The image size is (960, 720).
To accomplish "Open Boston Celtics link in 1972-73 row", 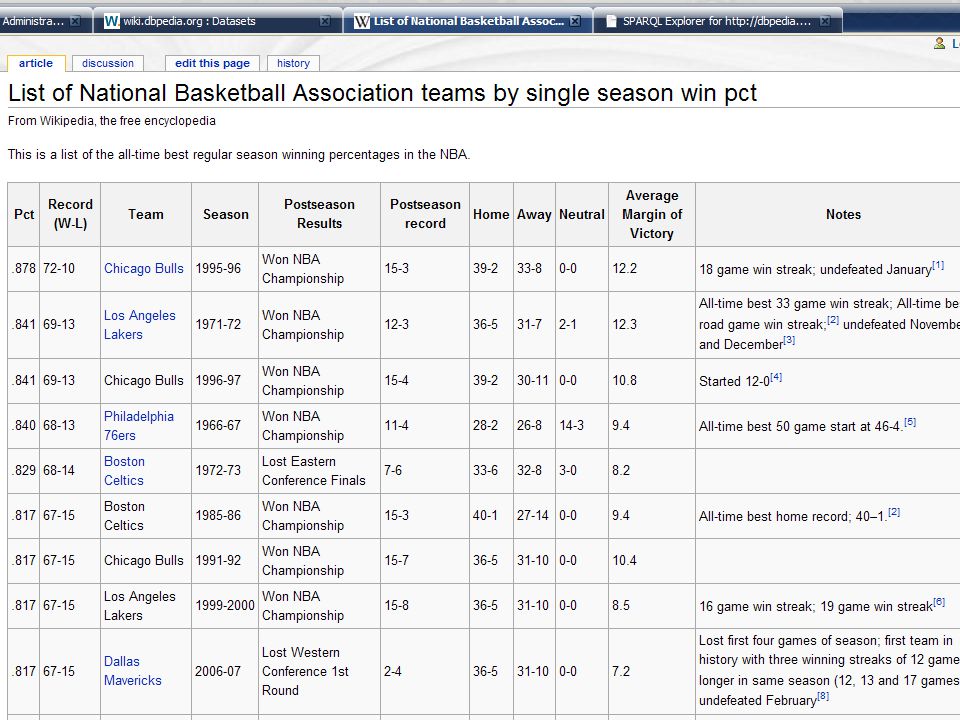I will pyautogui.click(x=124, y=471).
